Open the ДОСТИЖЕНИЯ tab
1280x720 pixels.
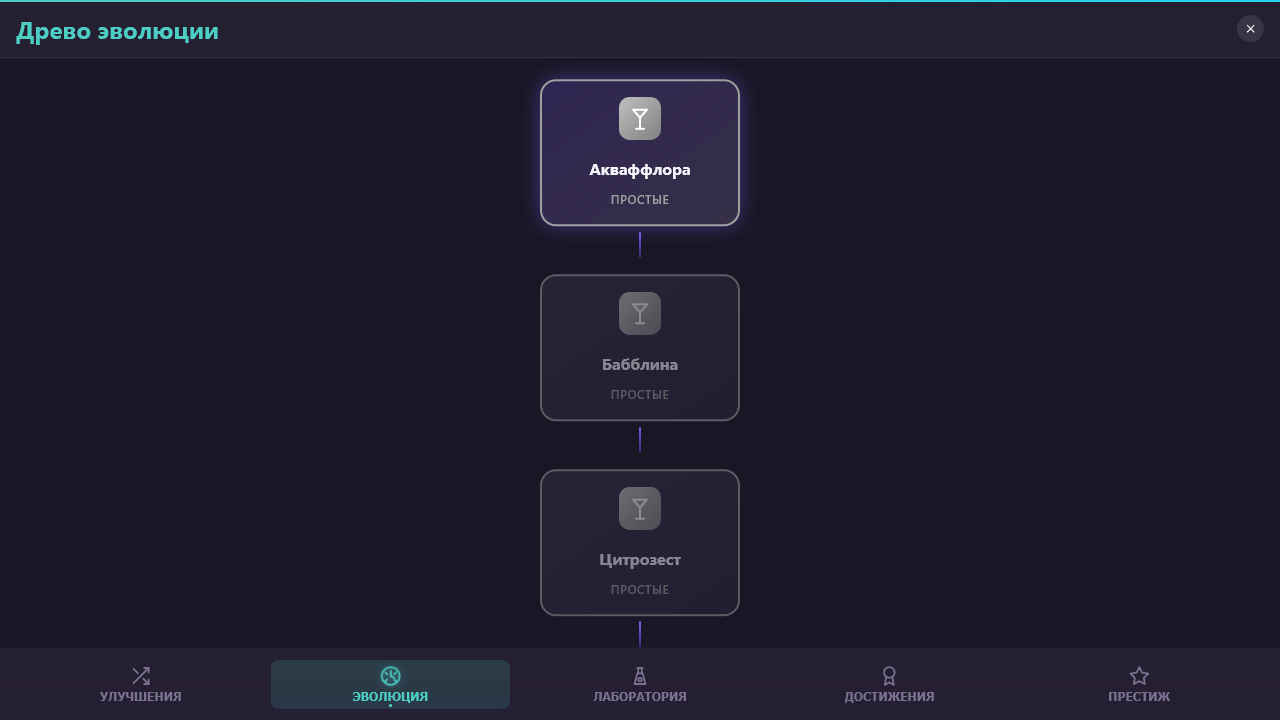pyautogui.click(x=889, y=684)
